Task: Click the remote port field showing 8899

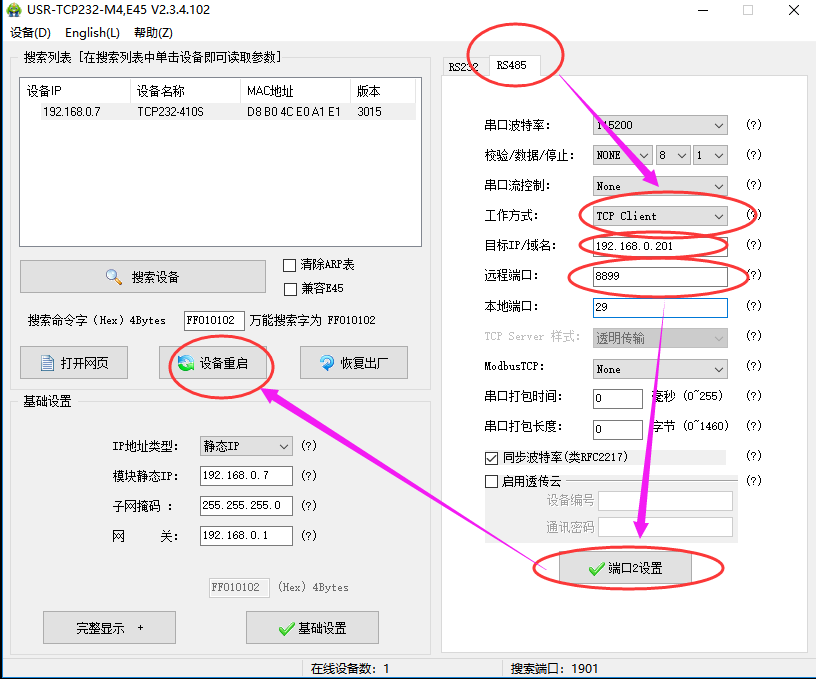Action: [659, 276]
